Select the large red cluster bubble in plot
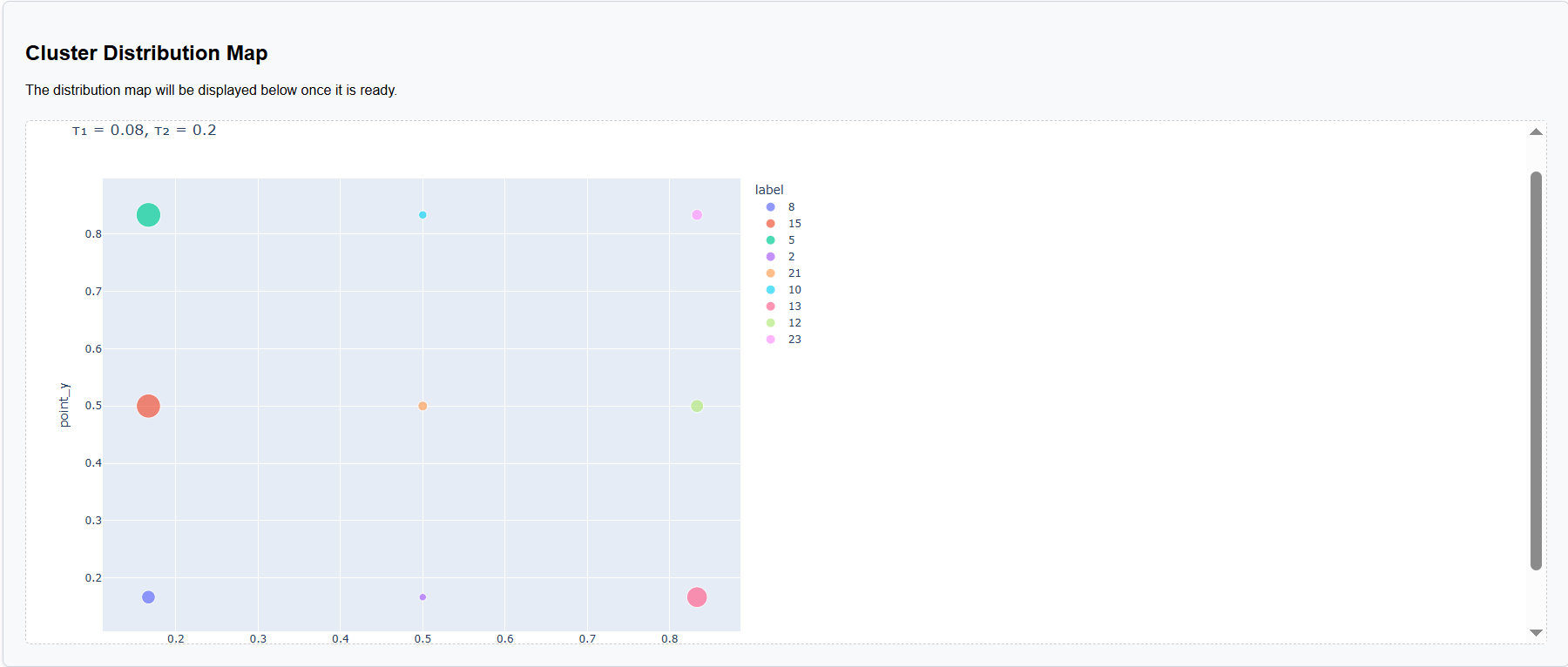Image resolution: width=1568 pixels, height=667 pixels. coord(148,407)
